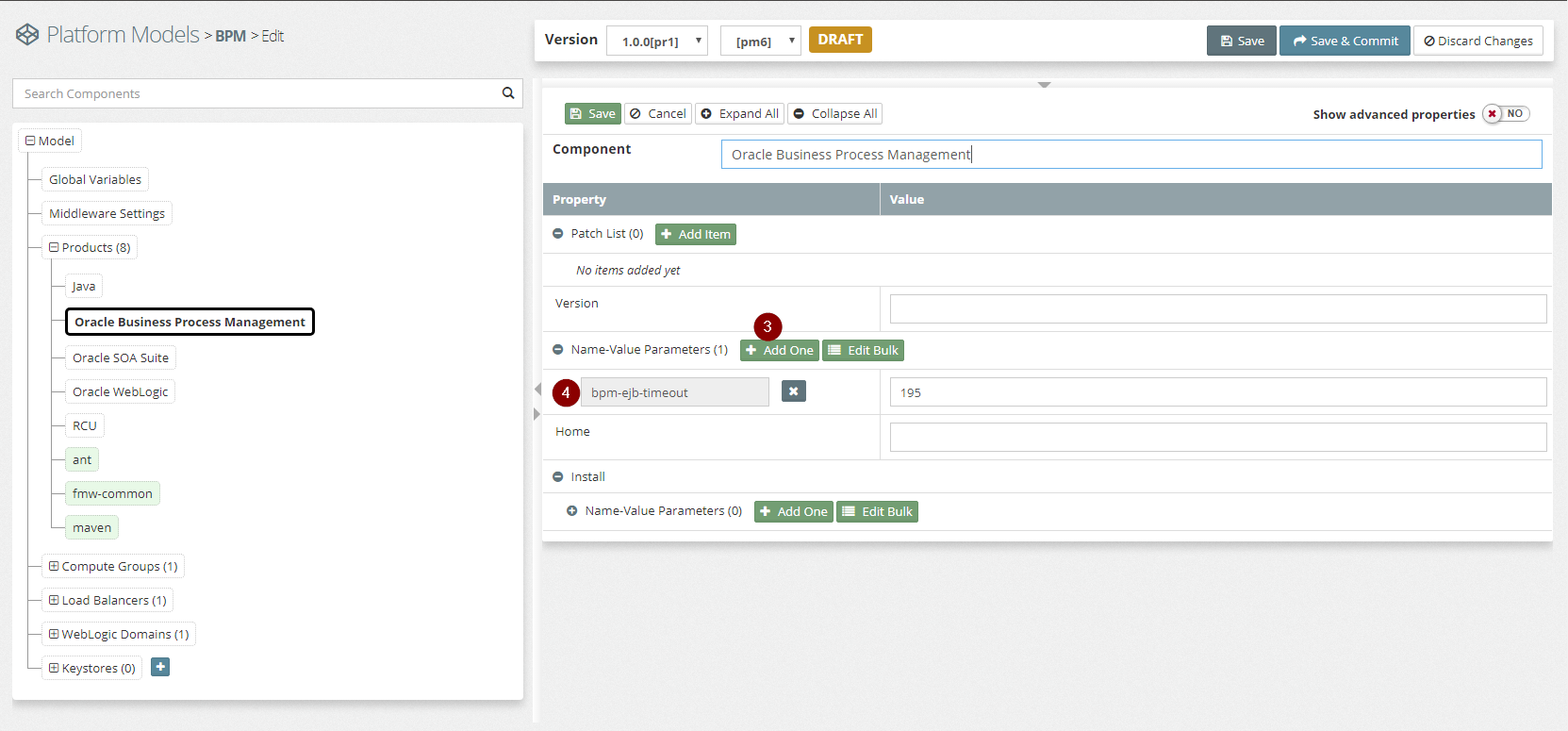This screenshot has height=731, width=1568.
Task: Click the Version value field
Action: click(x=1218, y=308)
